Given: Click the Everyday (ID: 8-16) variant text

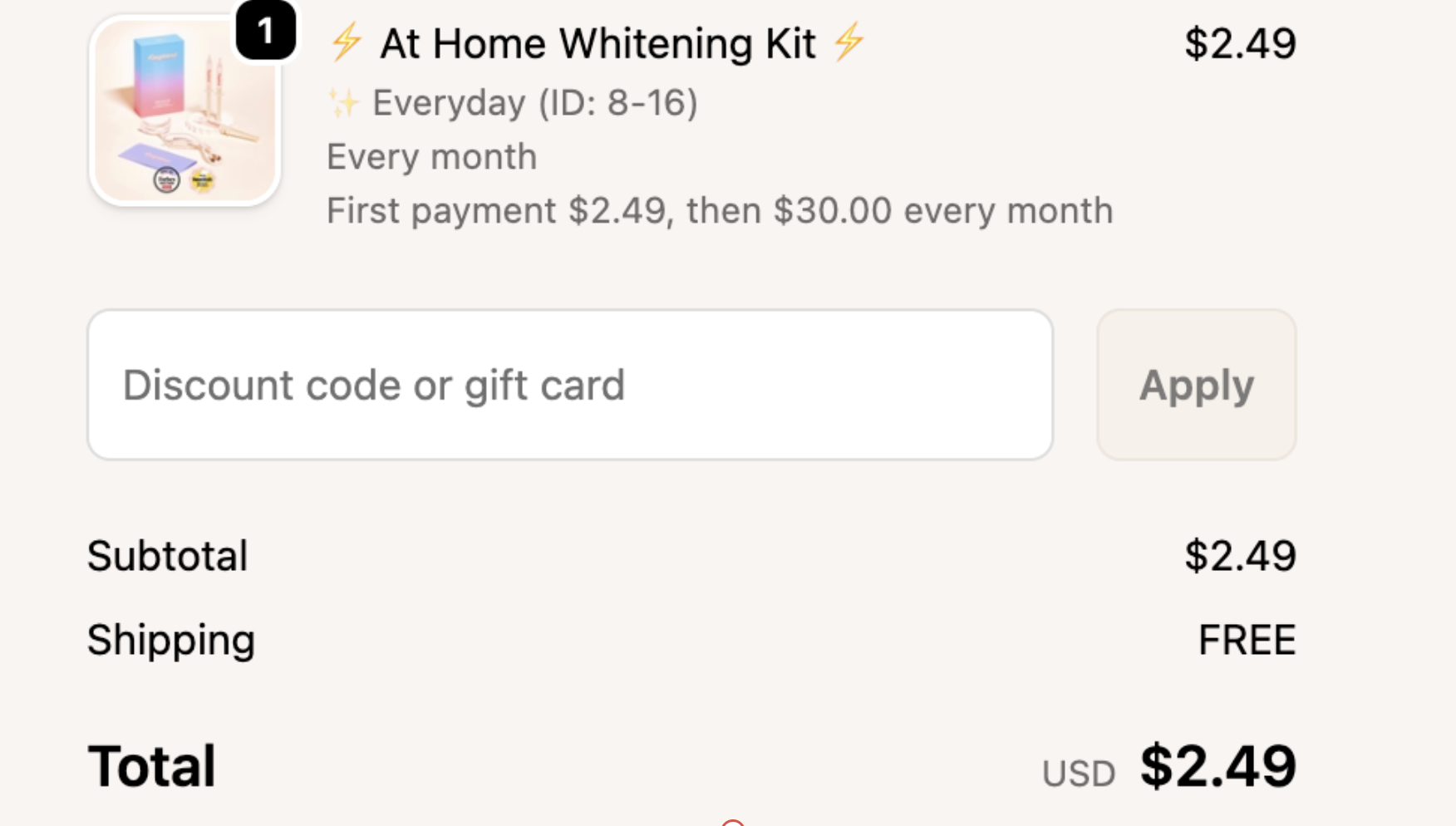Looking at the screenshot, I should click(534, 103).
